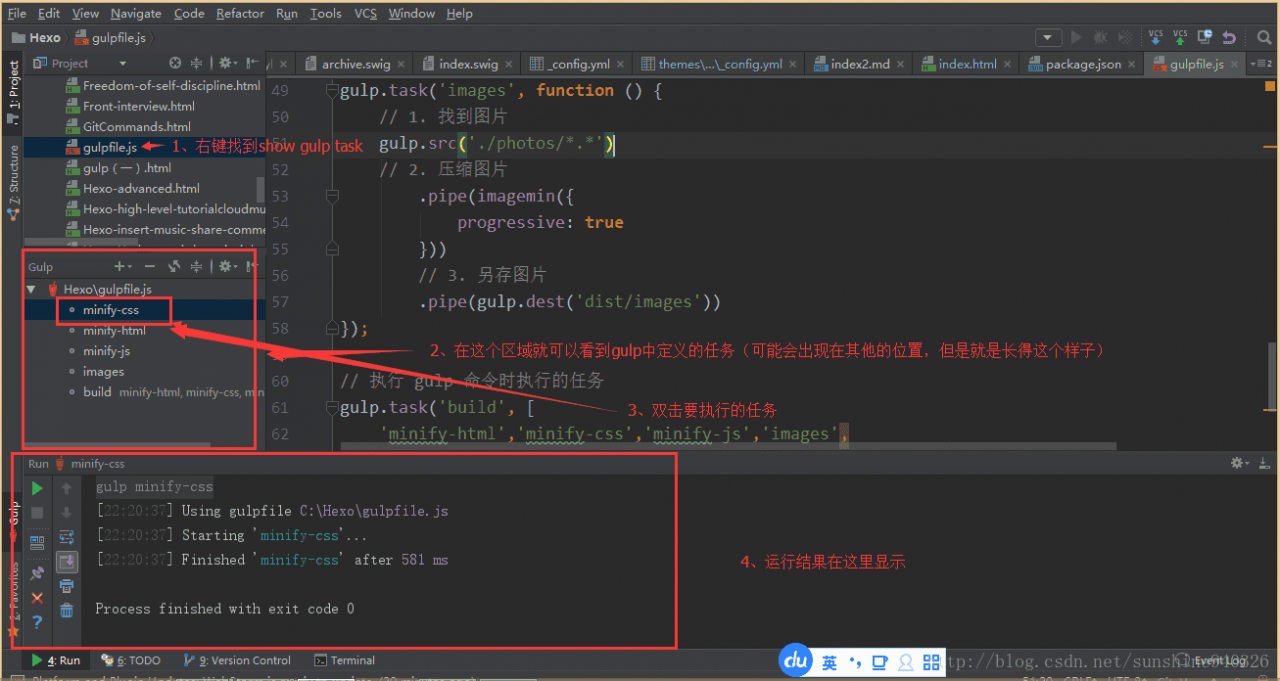Toggle the 1: Project side tool window
This screenshot has height=681, width=1280.
[13, 91]
